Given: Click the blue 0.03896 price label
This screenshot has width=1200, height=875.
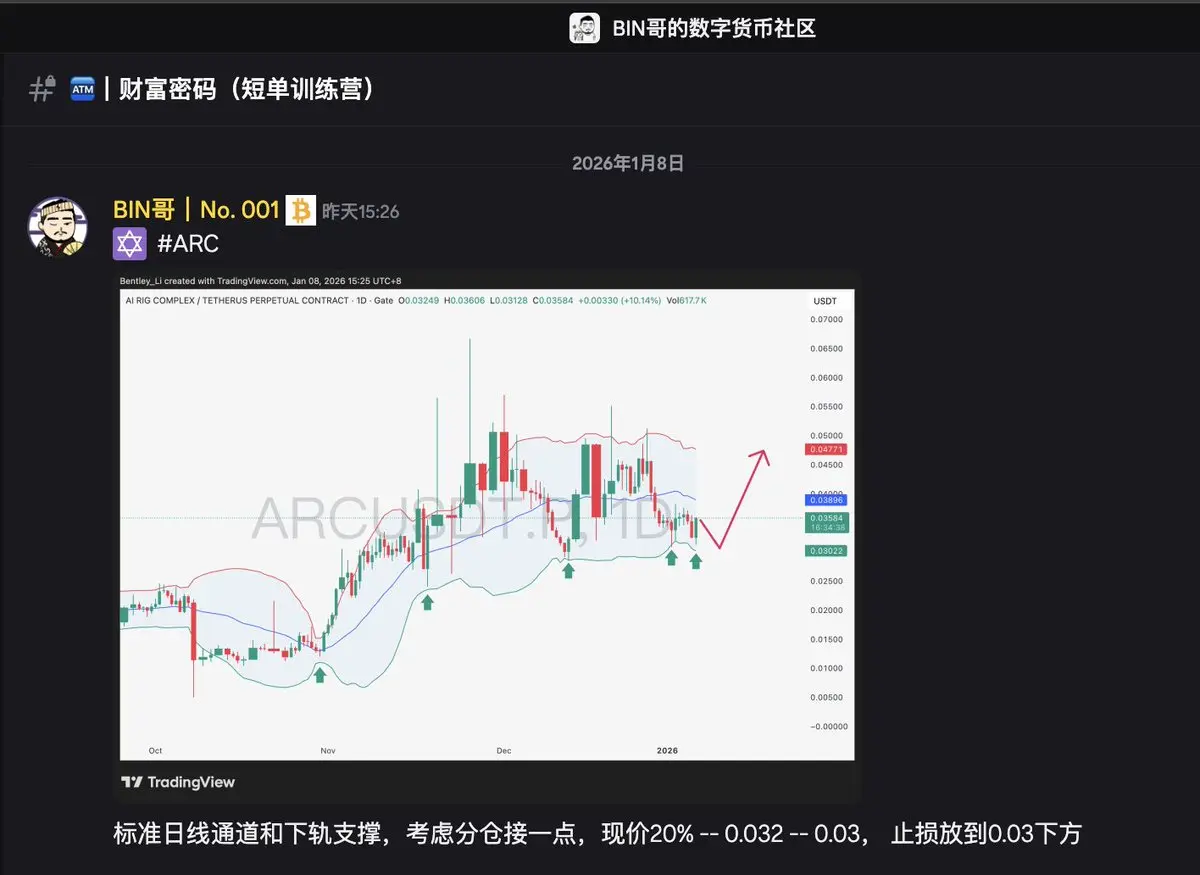Looking at the screenshot, I should [x=825, y=499].
